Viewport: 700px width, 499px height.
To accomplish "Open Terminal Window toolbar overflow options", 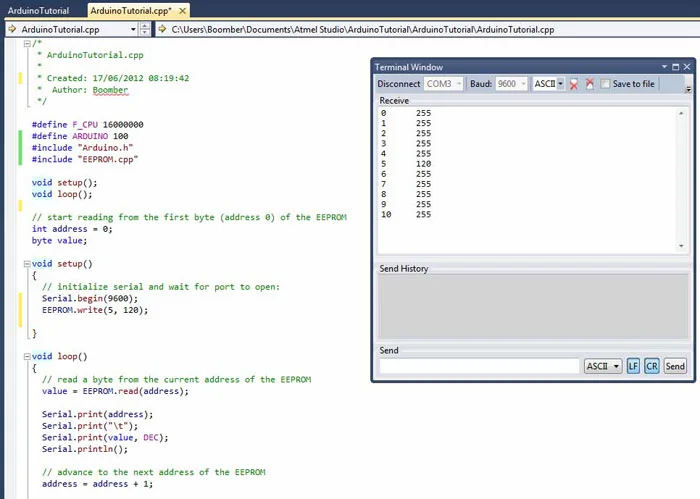I will 688,89.
